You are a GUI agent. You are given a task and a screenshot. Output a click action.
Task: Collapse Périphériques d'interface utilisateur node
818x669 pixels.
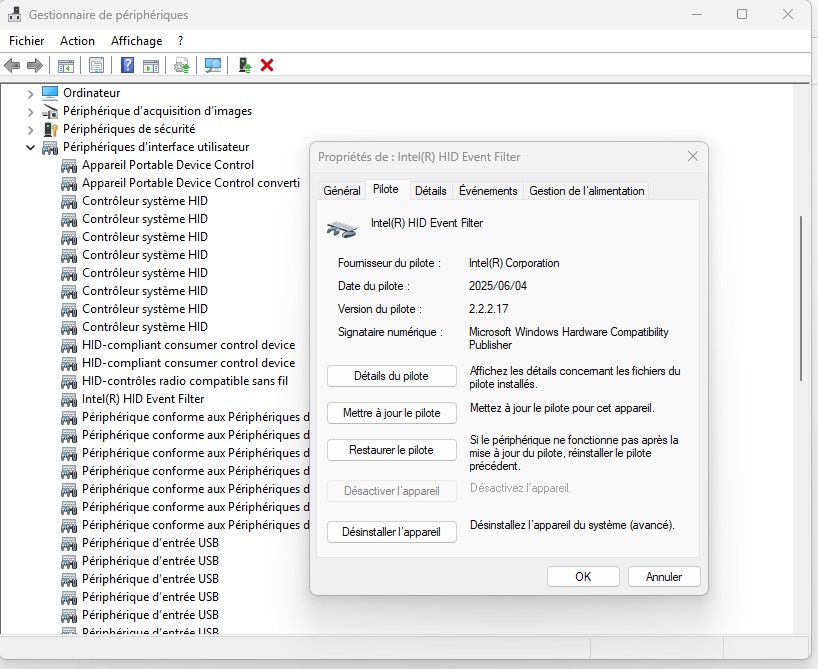[x=30, y=147]
